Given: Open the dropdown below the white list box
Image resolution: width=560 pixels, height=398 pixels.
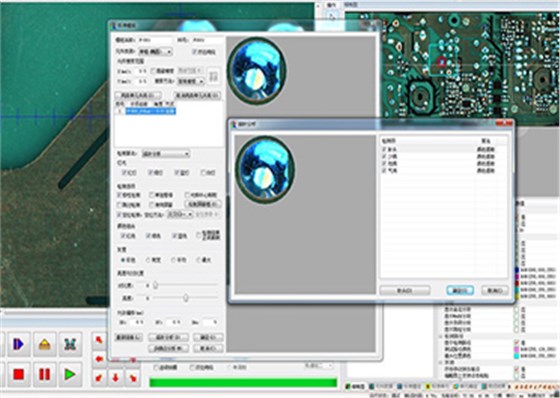Looking at the screenshot, I should point(166,154).
